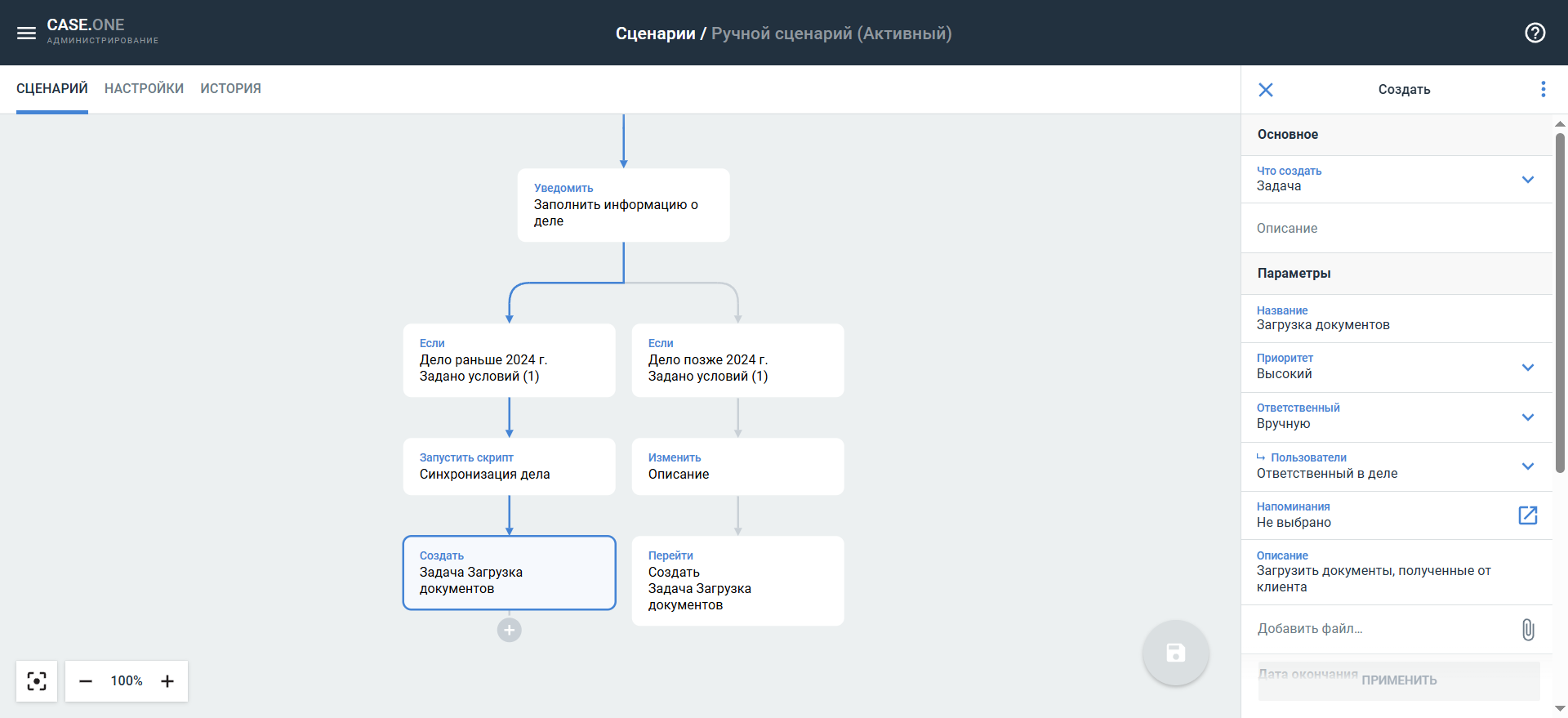Zoom out with the minus button
This screenshot has width=1568, height=718.
86,681
